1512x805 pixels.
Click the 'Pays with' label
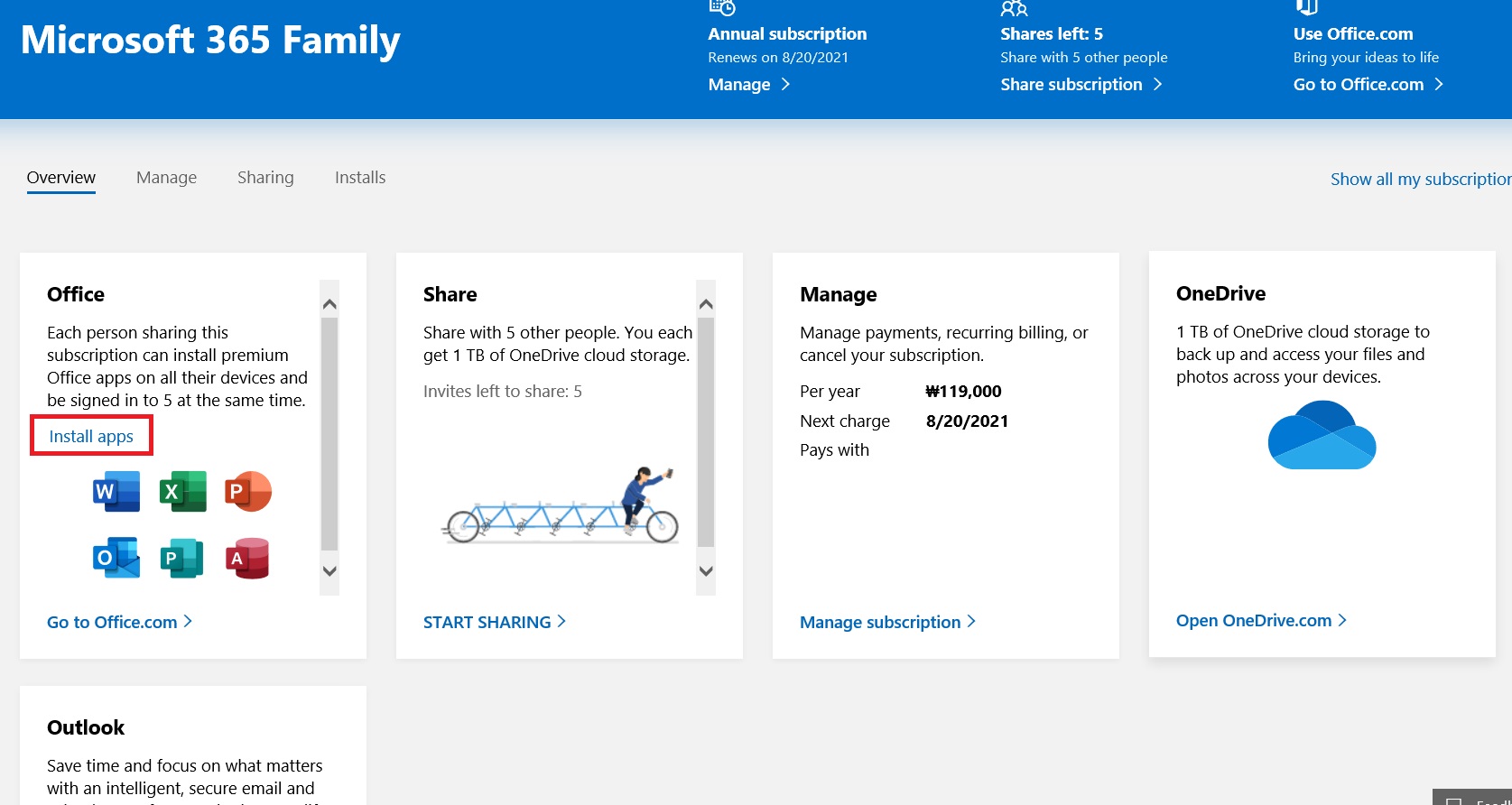834,450
